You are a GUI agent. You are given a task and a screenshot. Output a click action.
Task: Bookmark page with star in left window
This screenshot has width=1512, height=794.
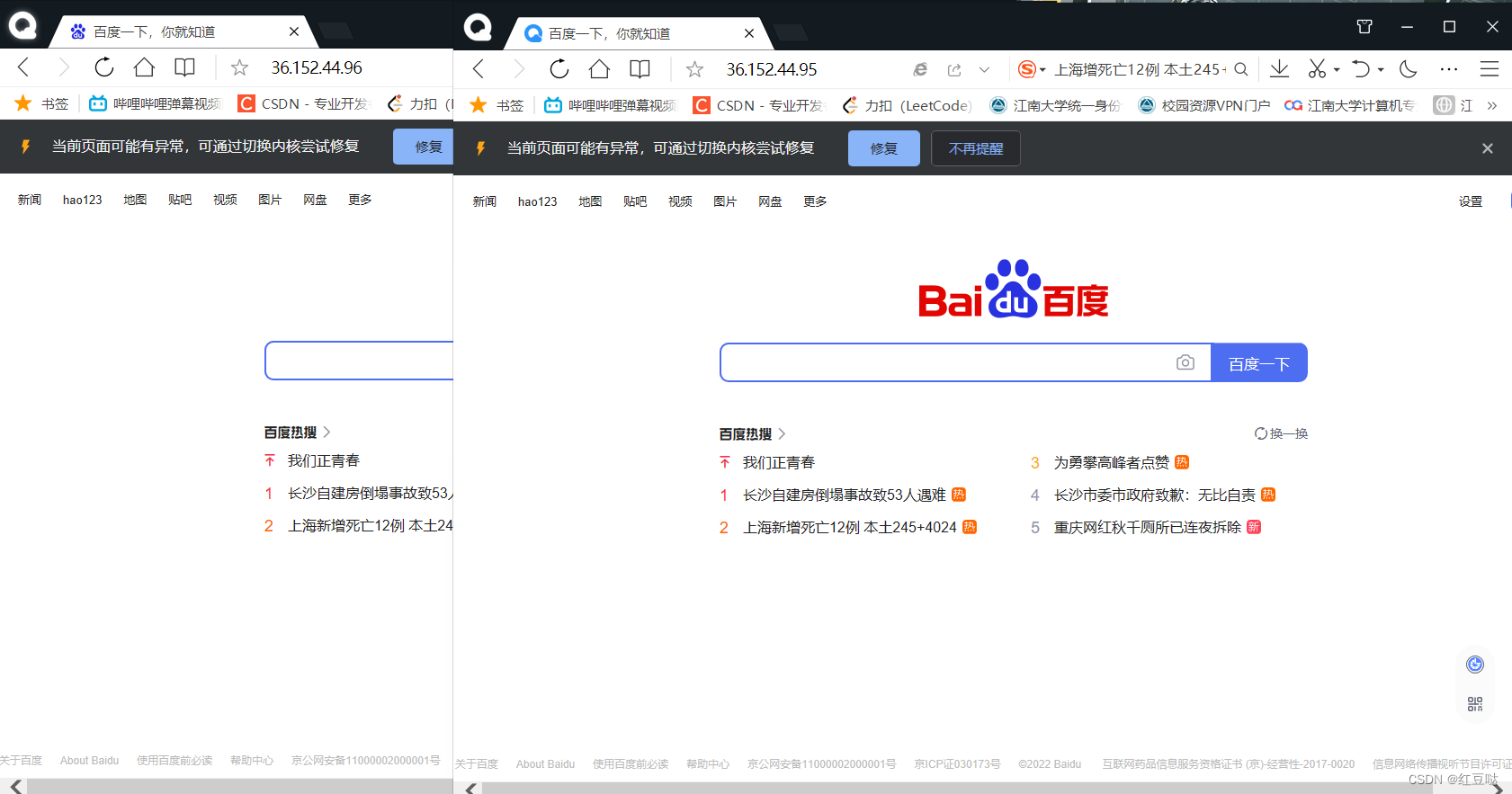[240, 67]
